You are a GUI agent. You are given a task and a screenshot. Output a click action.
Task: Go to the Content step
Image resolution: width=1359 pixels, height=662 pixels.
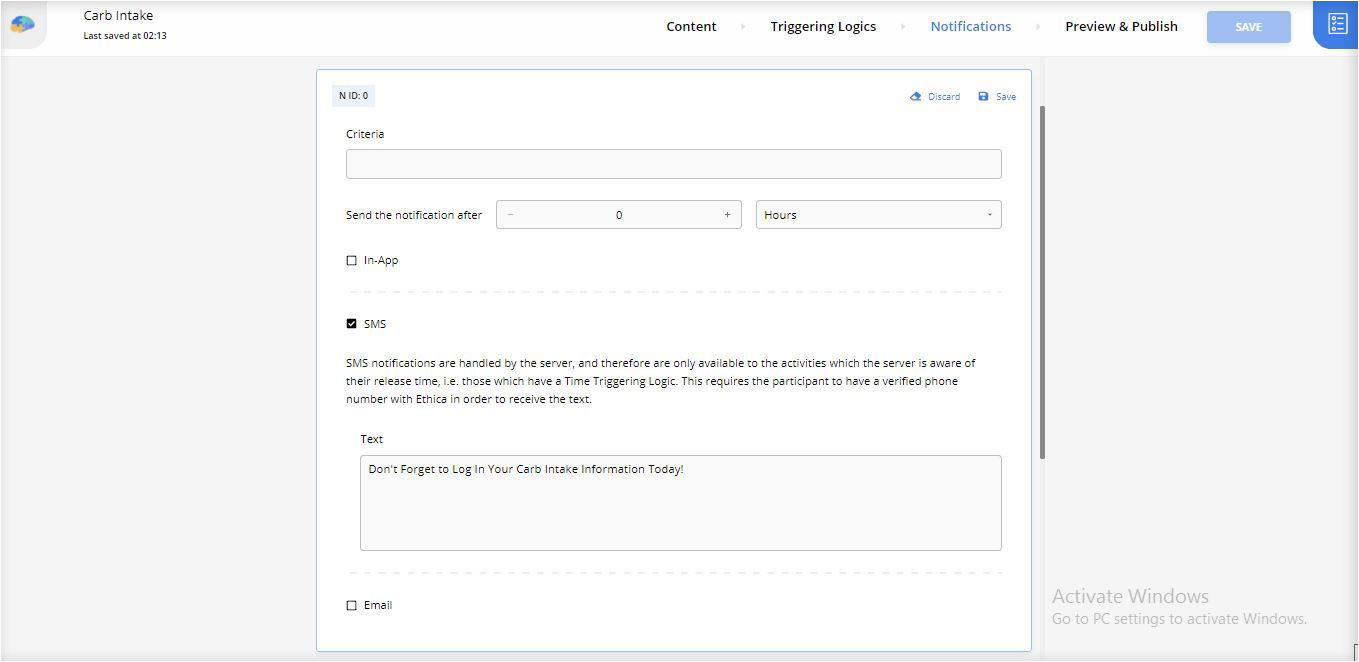(691, 27)
